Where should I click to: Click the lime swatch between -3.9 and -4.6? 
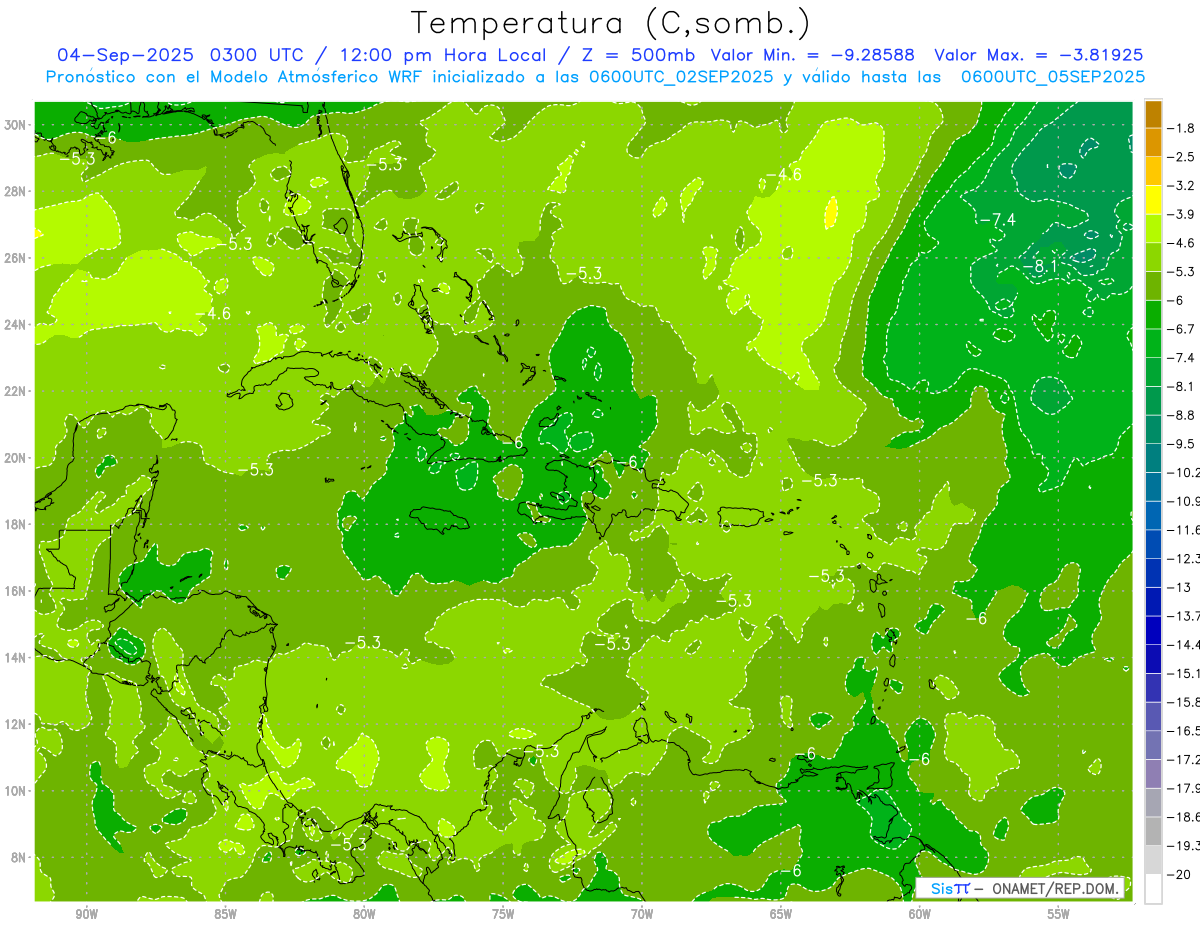1153,229
